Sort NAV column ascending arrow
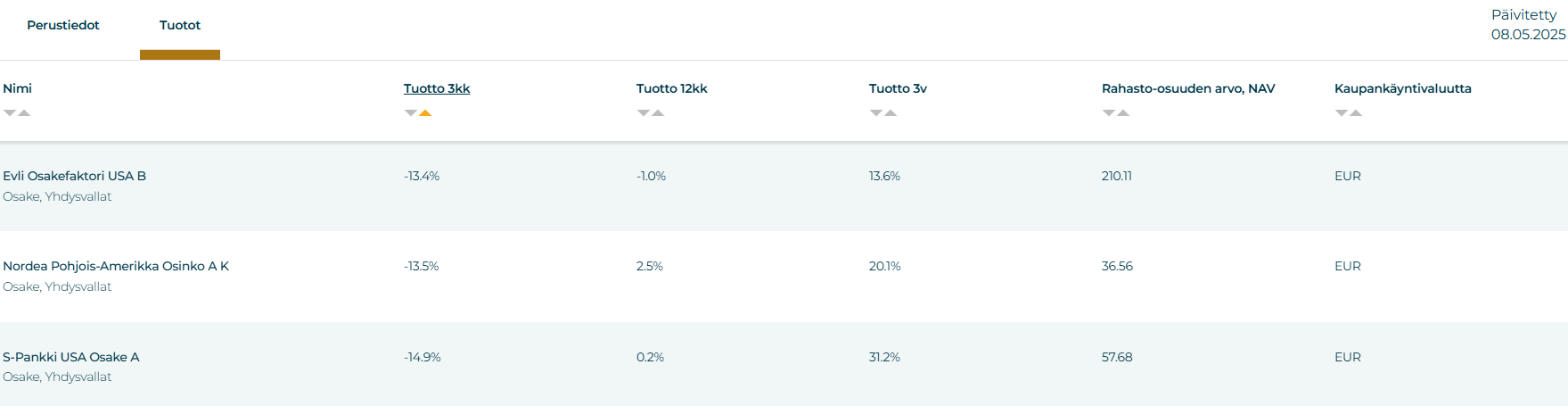Viewport: 1568px width, 406px height. coord(1123,113)
